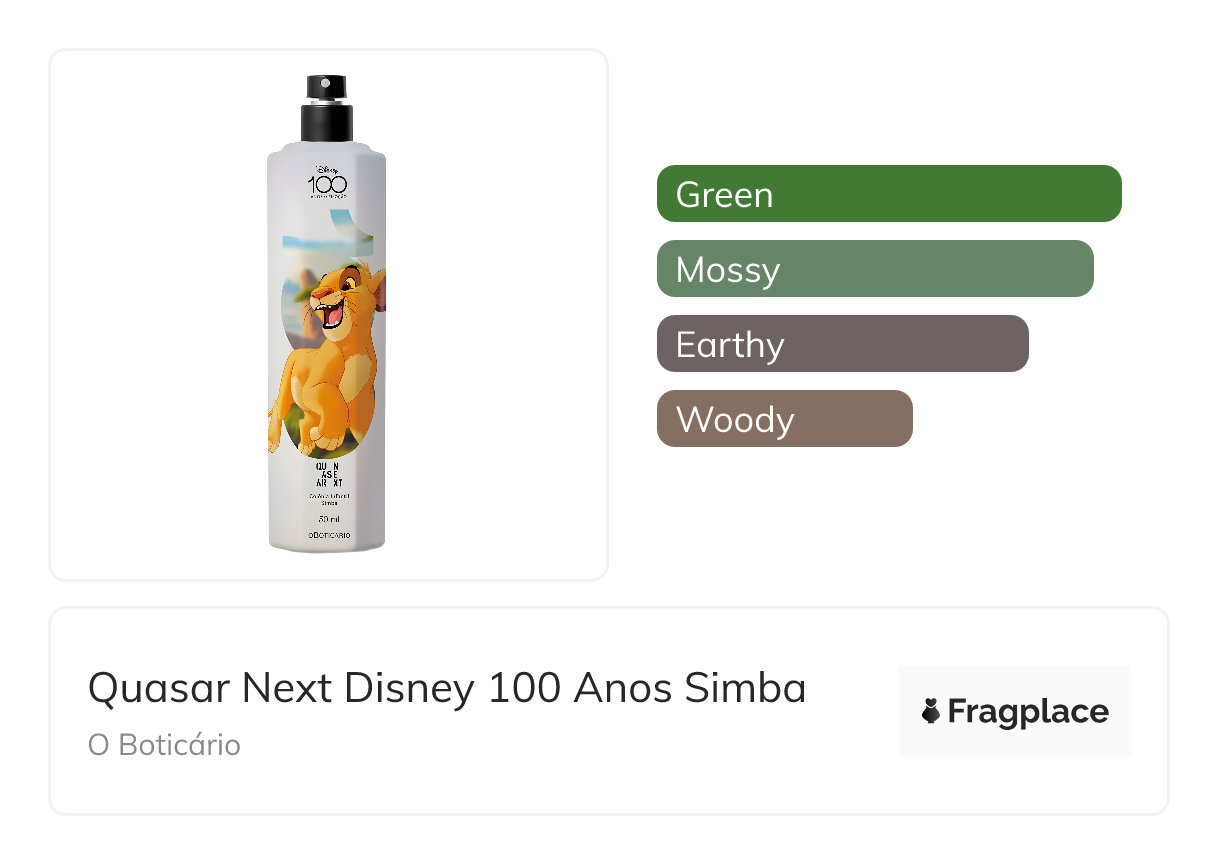Screen dimensions: 1218x864
Task: Click the Disney 100 logo on the bottle
Action: [x=327, y=183]
